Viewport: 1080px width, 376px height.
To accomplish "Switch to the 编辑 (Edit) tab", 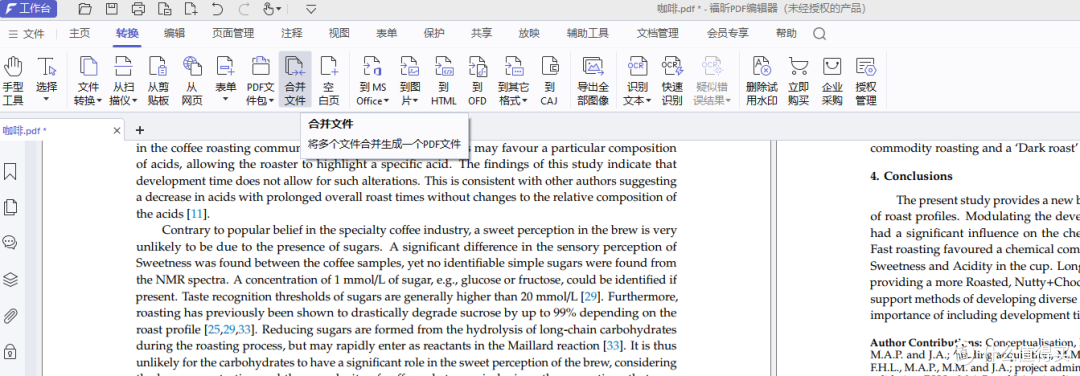I will [174, 33].
